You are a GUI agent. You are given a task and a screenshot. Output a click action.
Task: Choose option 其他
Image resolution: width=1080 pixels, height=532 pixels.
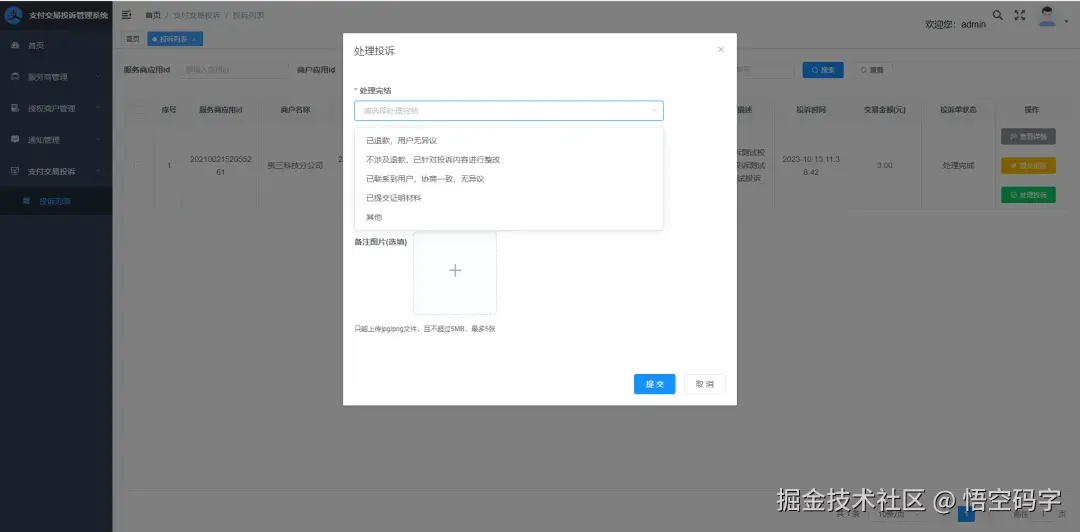pos(508,218)
